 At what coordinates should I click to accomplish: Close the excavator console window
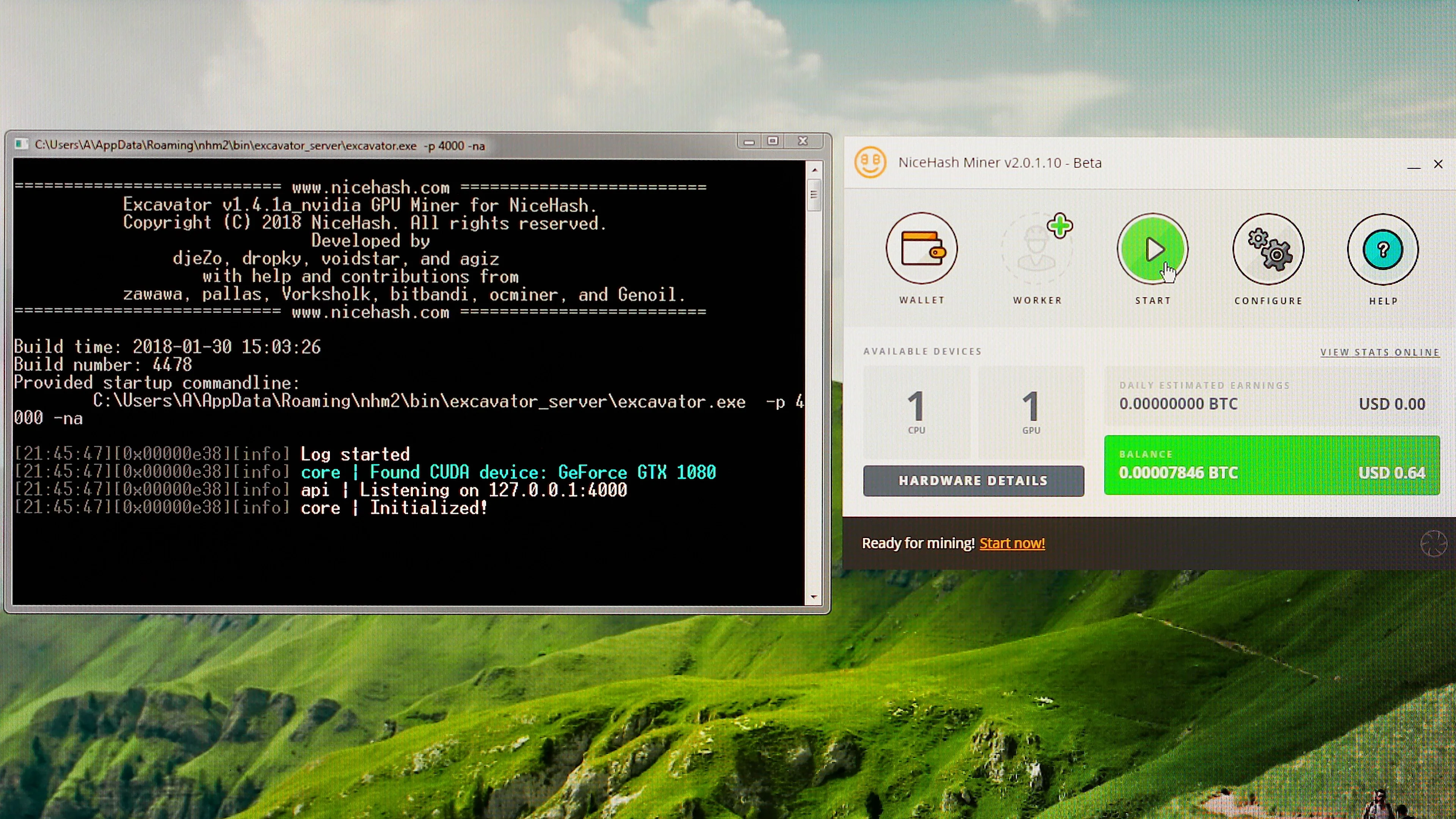pyautogui.click(x=803, y=141)
